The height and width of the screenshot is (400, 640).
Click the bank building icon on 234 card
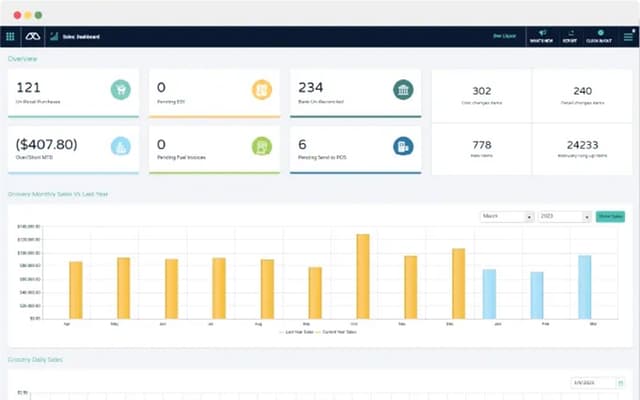(403, 89)
